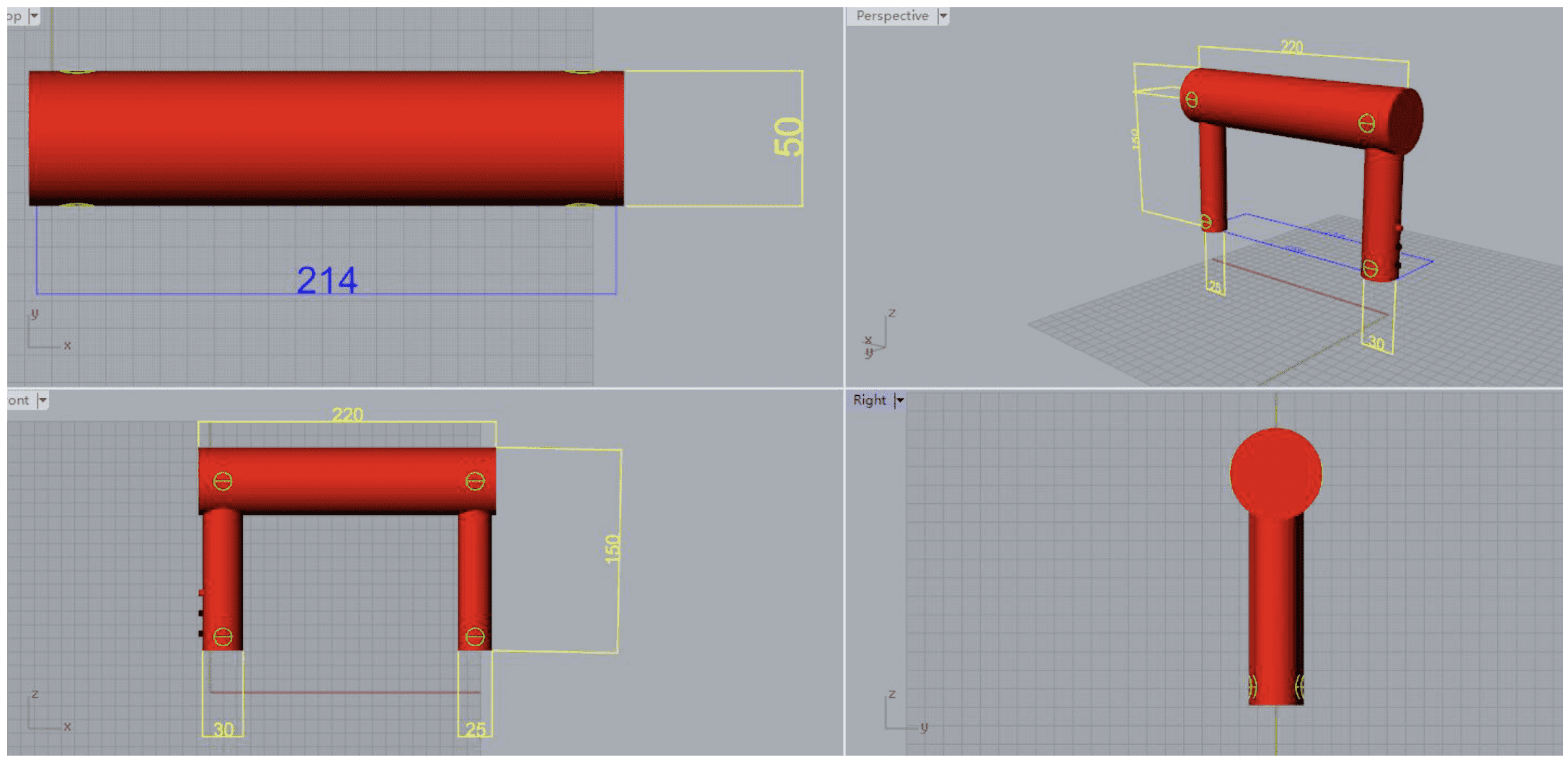Click top-left circle marker in Front view

pyautogui.click(x=223, y=482)
